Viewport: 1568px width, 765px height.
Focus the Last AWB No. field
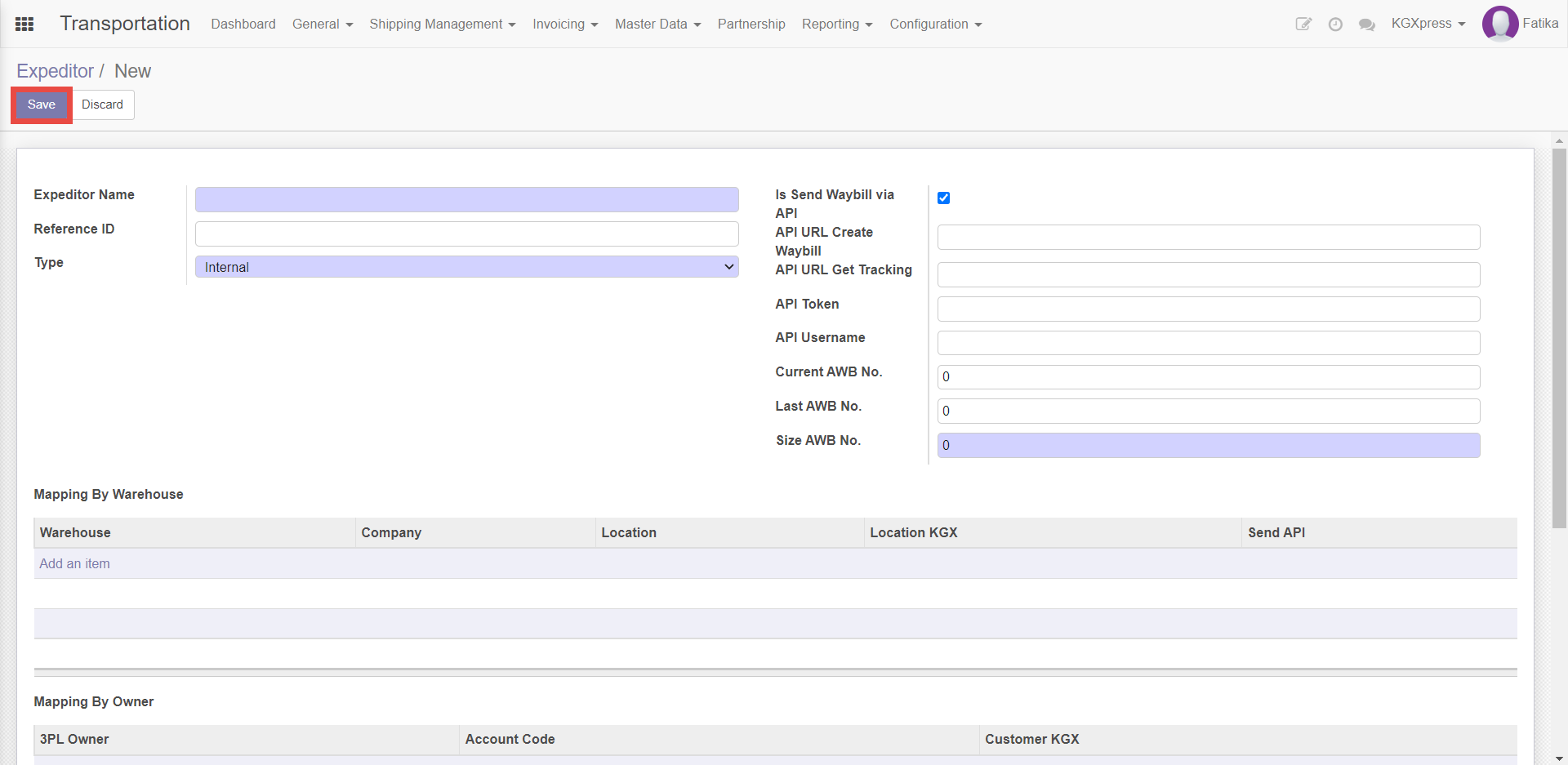[1209, 411]
